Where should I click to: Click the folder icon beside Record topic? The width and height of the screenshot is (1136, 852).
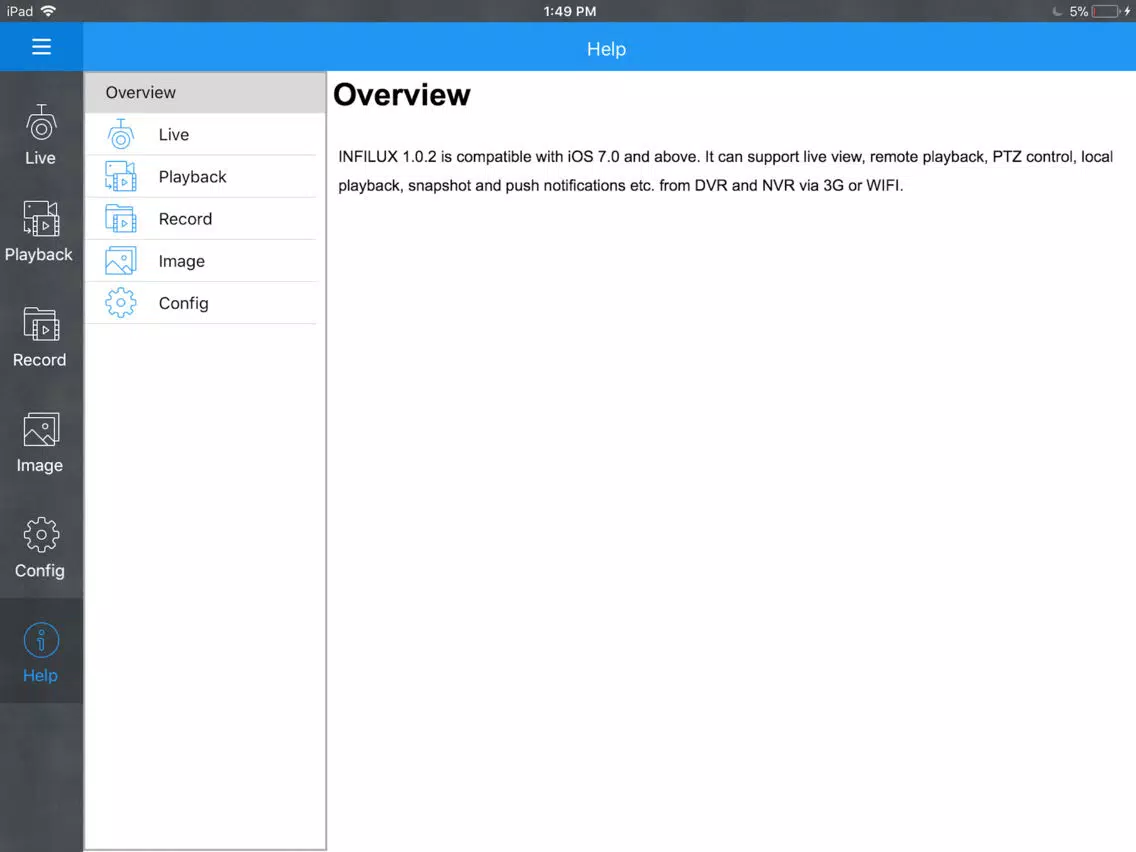120,218
